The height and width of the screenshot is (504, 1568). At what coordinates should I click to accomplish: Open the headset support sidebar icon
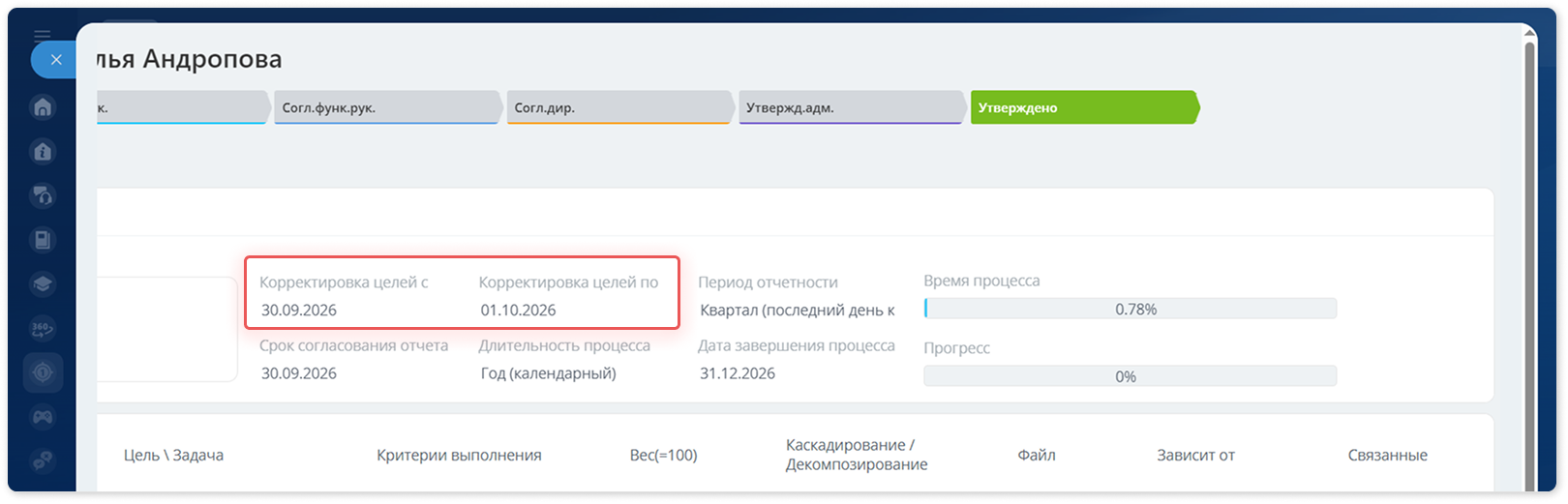43,196
